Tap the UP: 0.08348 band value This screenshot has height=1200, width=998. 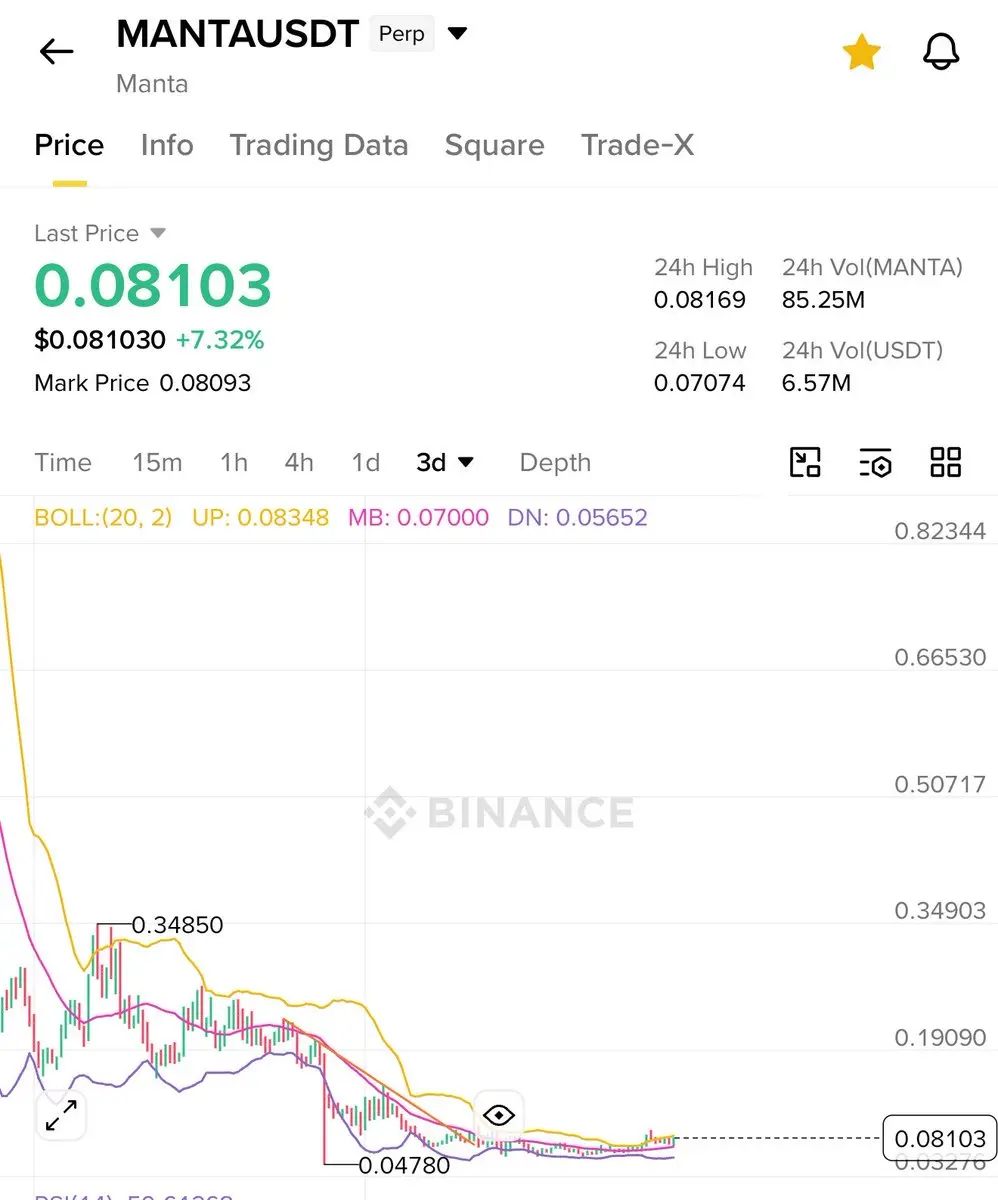click(x=260, y=517)
